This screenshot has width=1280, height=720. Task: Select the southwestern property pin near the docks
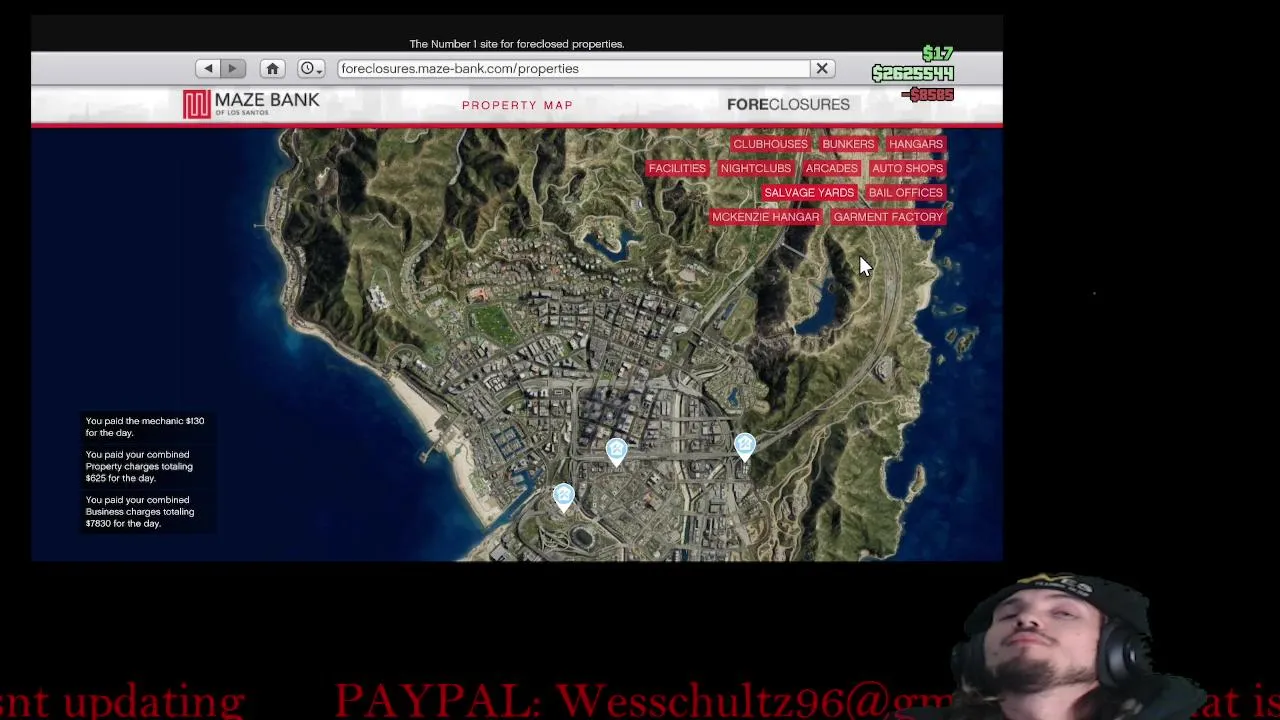pyautogui.click(x=564, y=497)
